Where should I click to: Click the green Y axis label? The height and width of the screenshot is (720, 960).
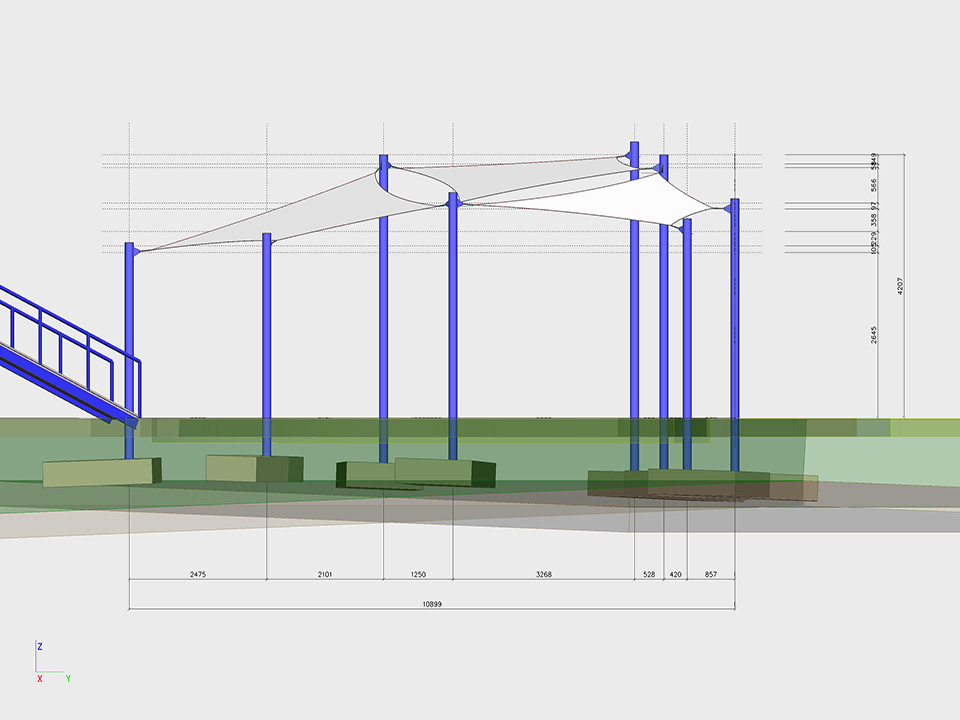pyautogui.click(x=68, y=679)
